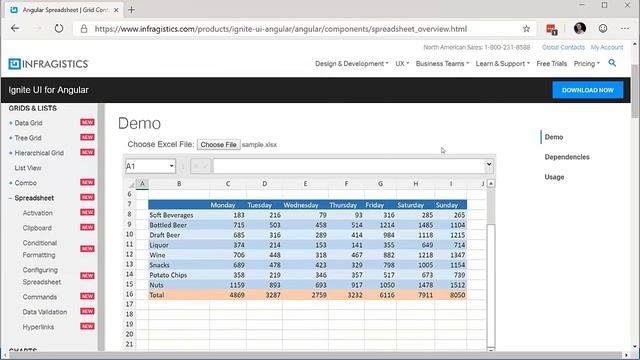
Task: Click the DOWNLOAD NOW button
Action: [588, 90]
